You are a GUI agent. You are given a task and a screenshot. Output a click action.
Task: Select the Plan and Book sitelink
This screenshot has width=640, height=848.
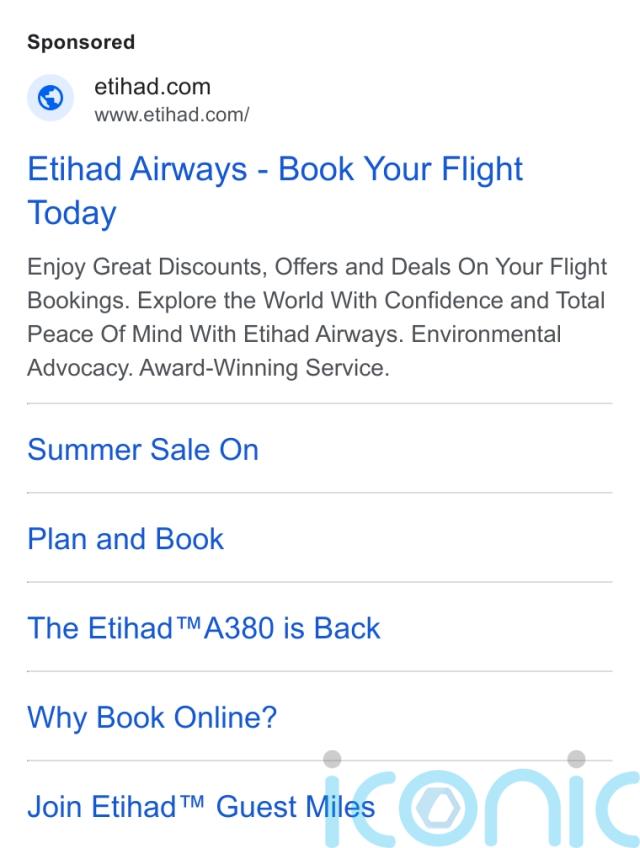(126, 539)
